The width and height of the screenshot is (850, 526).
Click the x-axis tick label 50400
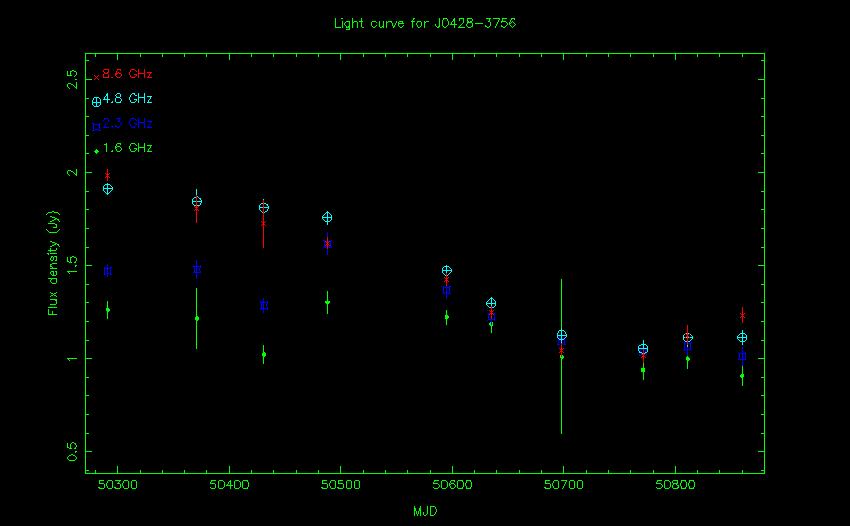coord(229,485)
